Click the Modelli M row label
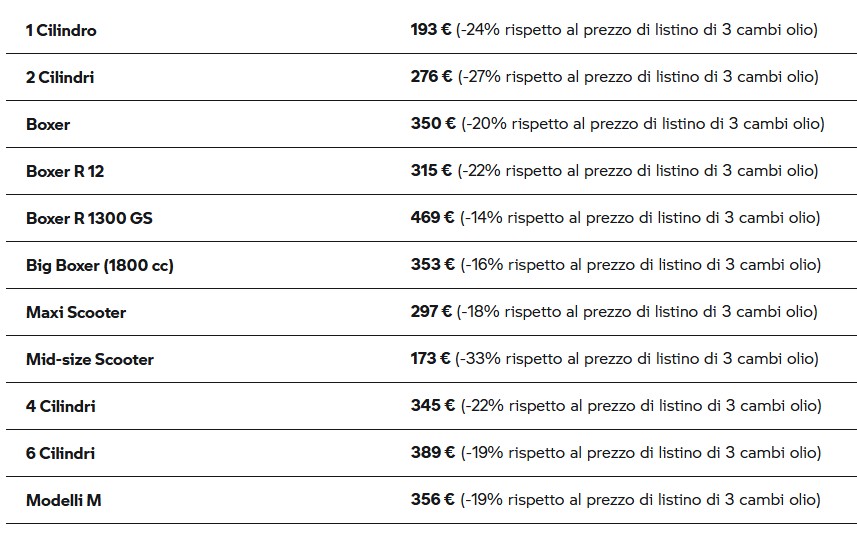 click(x=63, y=500)
